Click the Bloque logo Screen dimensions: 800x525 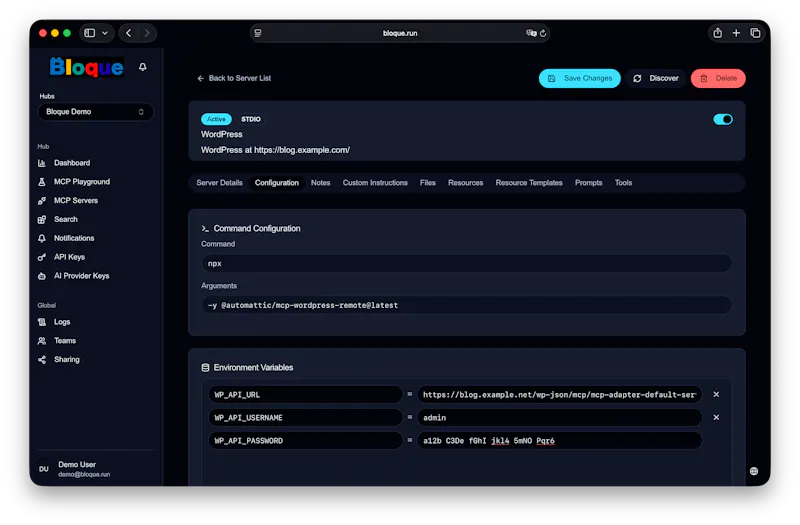(x=86, y=67)
